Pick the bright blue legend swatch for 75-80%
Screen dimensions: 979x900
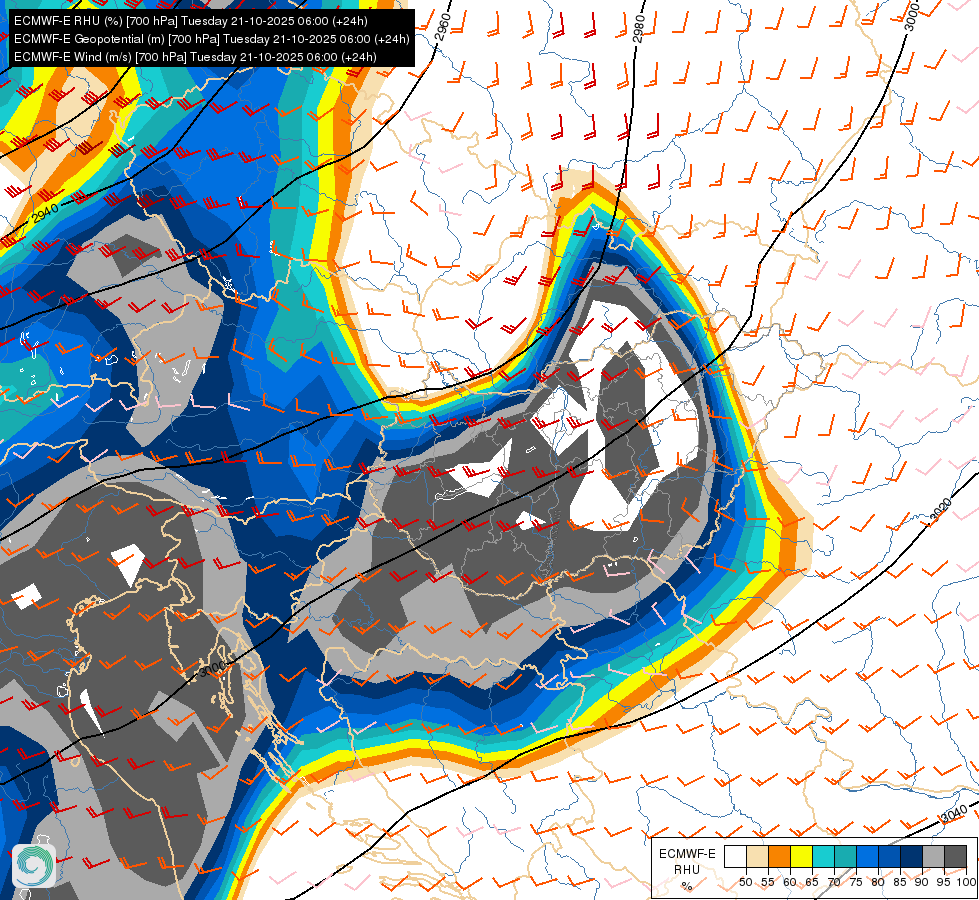pos(867,857)
